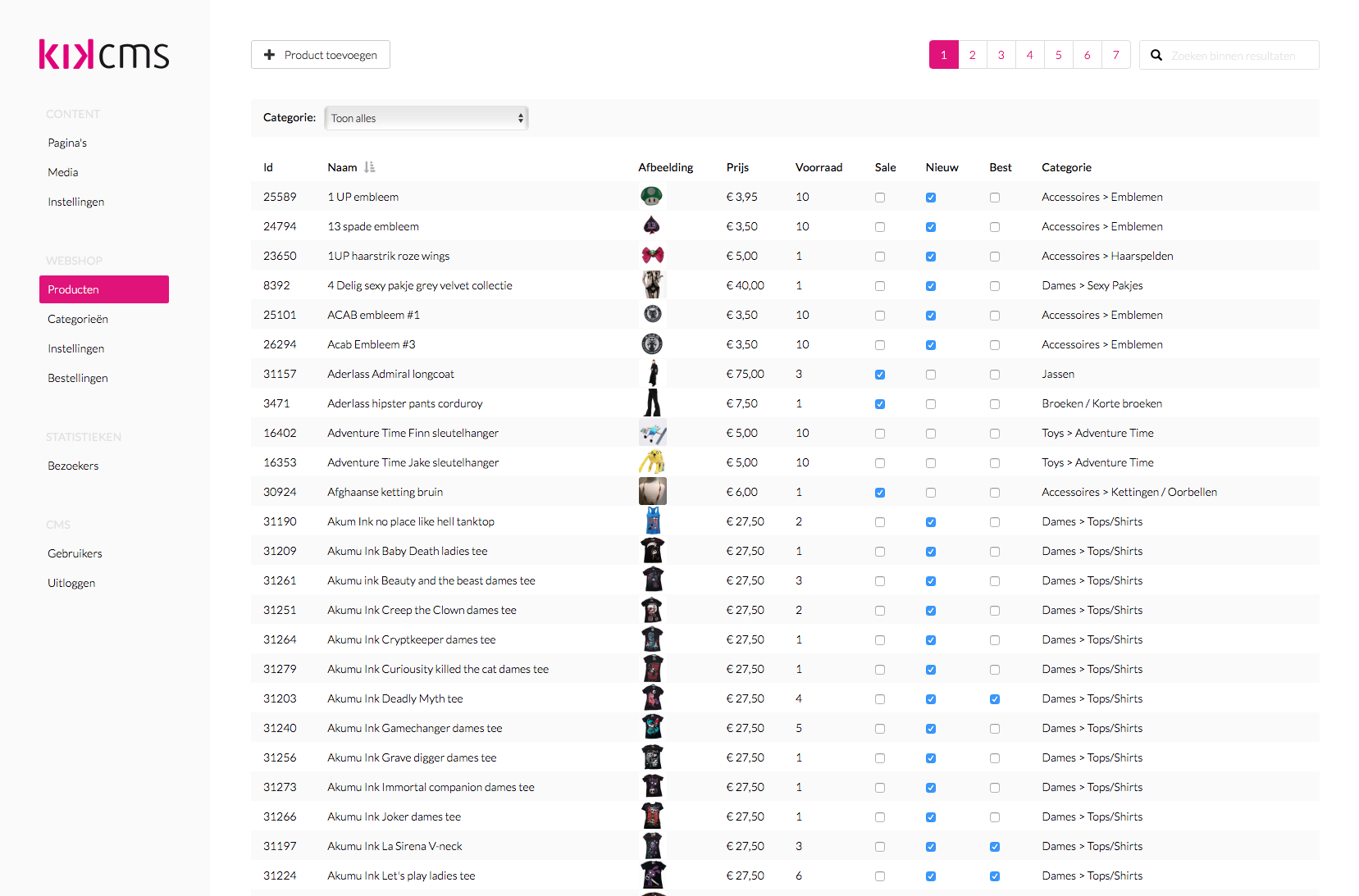Image resolution: width=1359 pixels, height=896 pixels.
Task: Enable Best for Akumu Ink Joker dames tee
Action: point(995,816)
